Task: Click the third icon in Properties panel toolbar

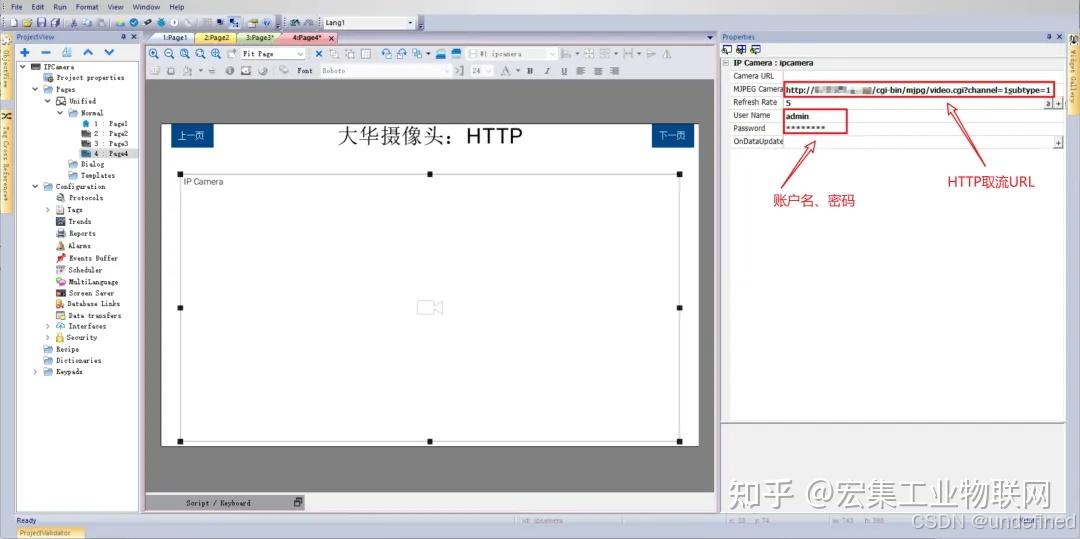Action: 756,49
